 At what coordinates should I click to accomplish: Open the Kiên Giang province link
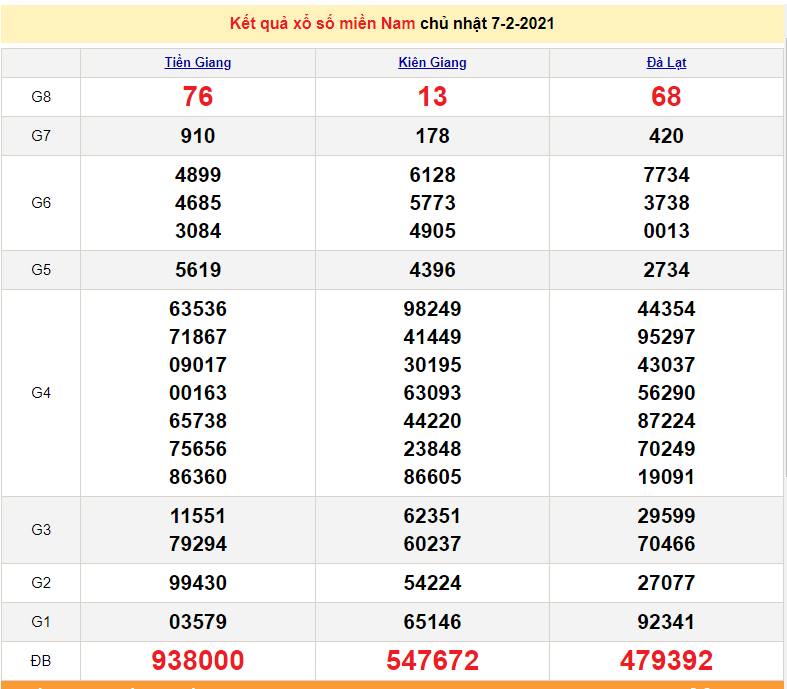click(432, 62)
